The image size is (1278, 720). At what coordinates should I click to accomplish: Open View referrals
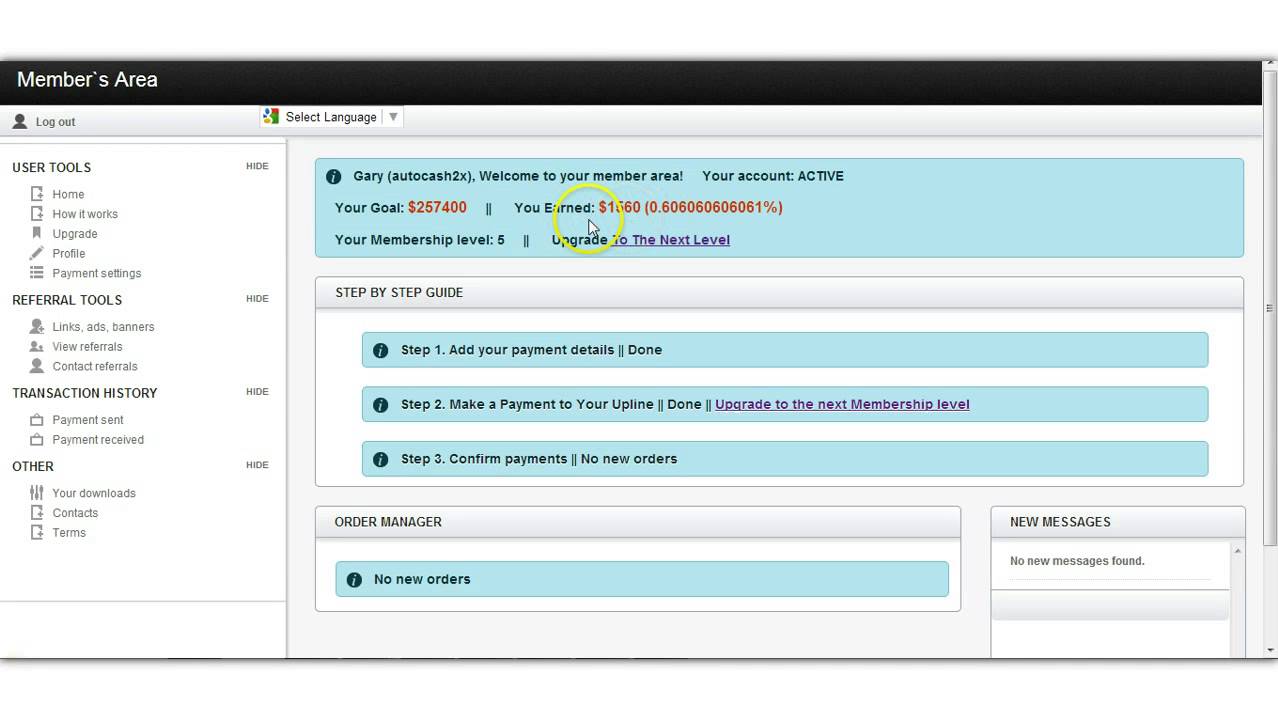click(87, 346)
